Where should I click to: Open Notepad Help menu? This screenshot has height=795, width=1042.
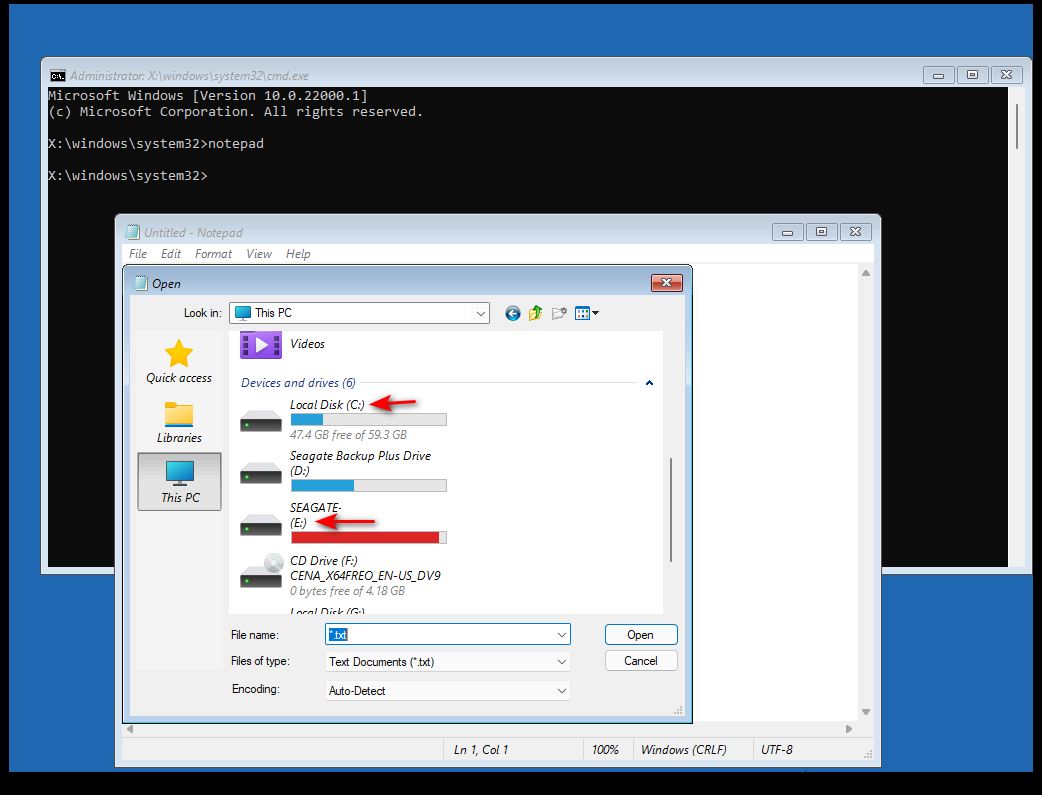pyautogui.click(x=298, y=254)
